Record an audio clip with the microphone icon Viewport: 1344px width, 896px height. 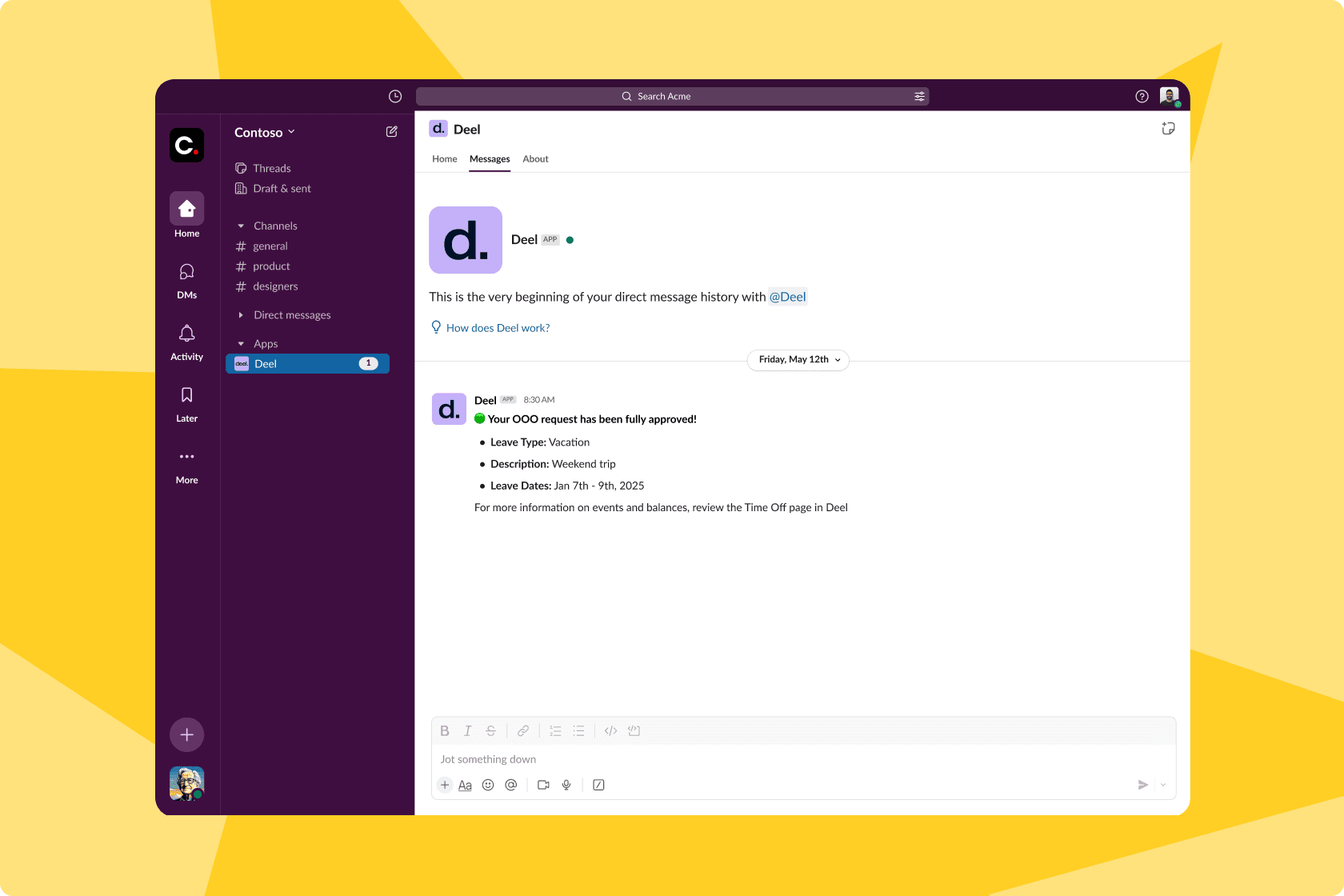pos(566,785)
